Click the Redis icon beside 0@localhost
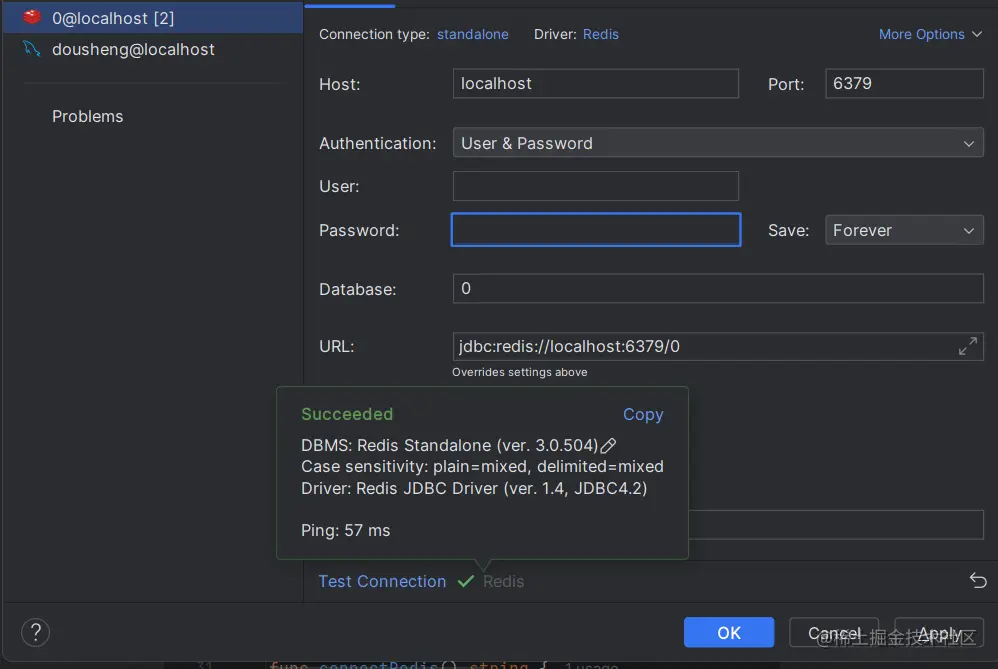 (33, 18)
